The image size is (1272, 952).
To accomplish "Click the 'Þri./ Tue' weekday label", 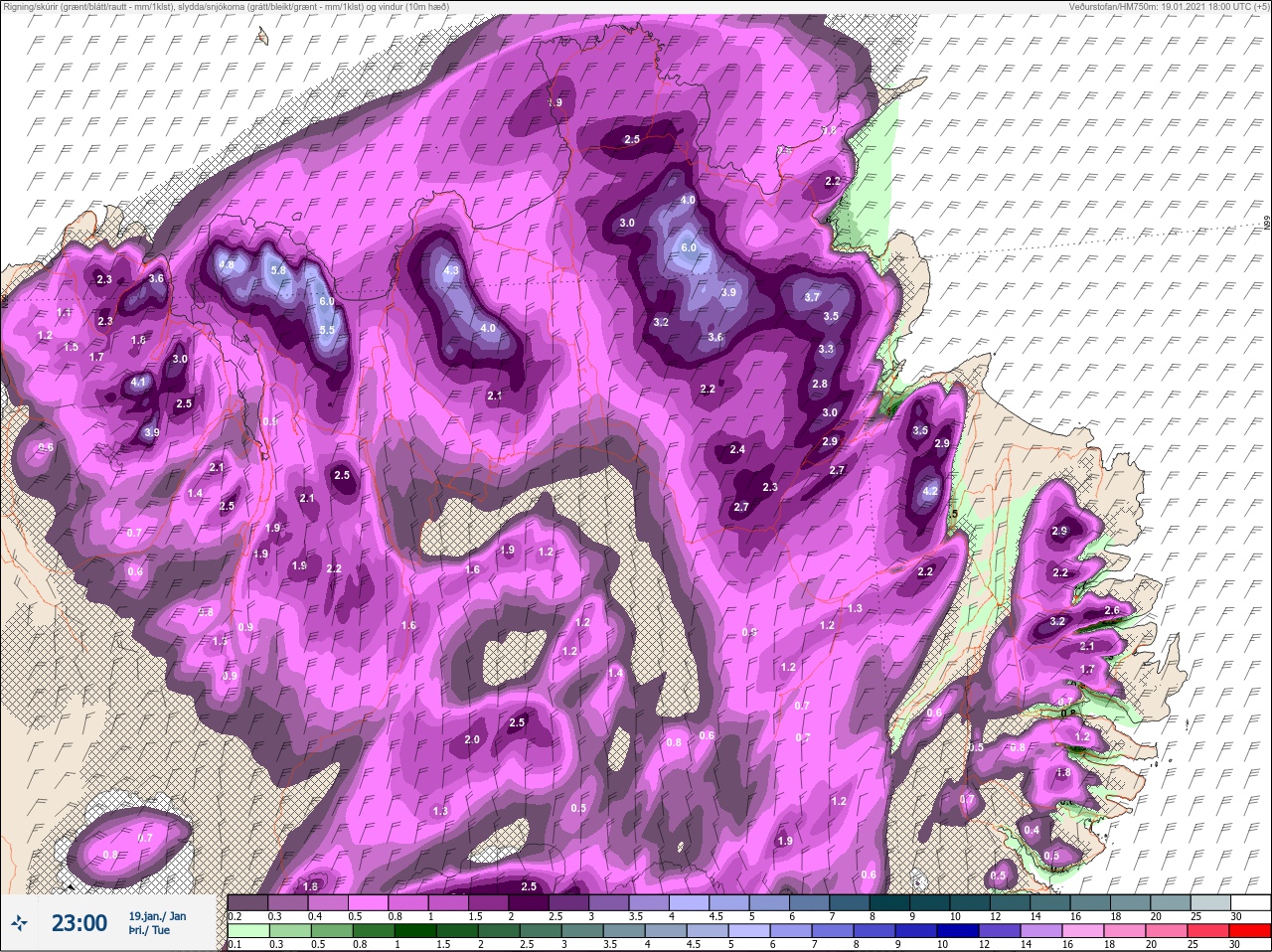I will 149,931.
